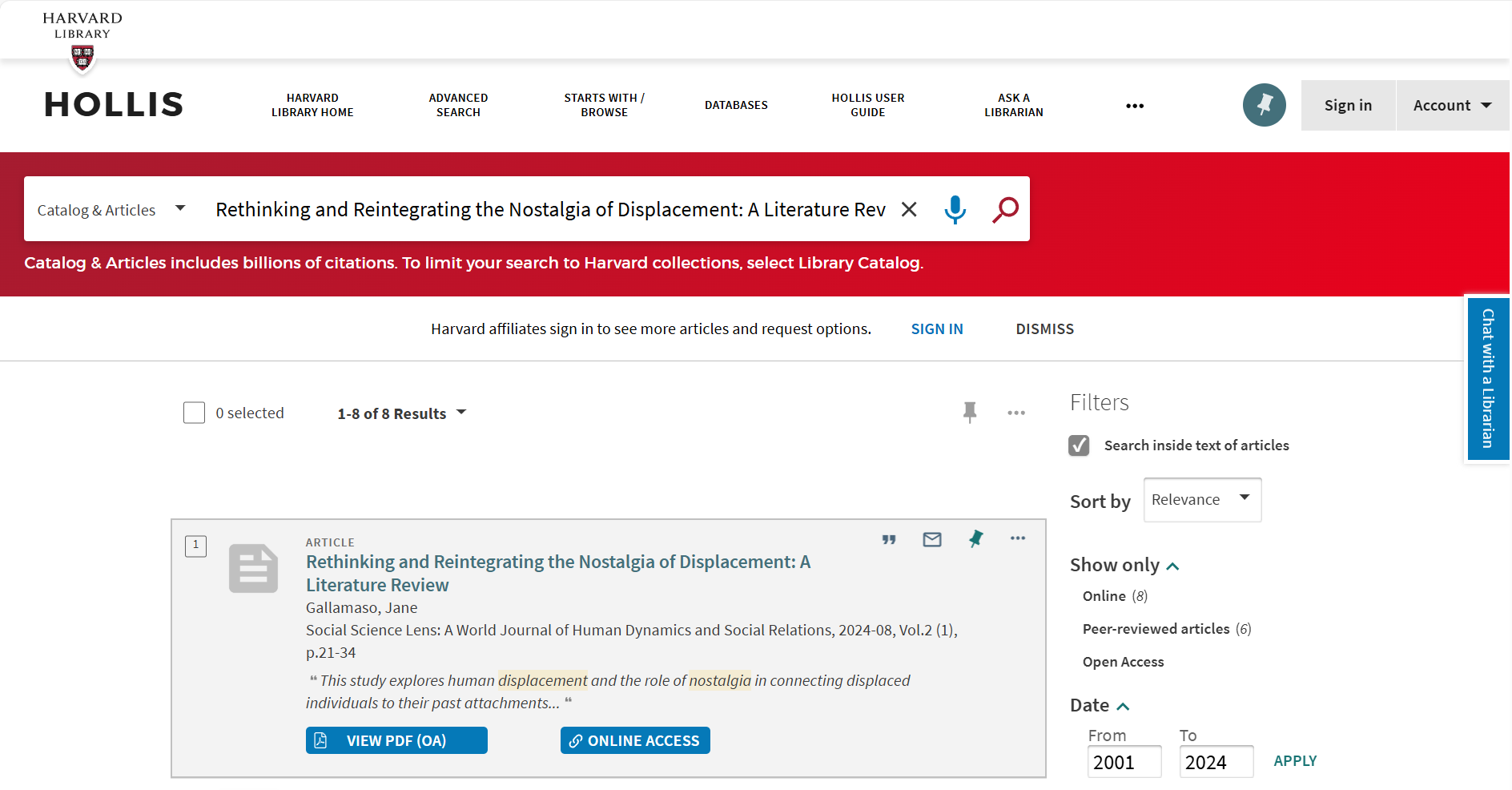
Task: Open Advanced Search
Action: coord(458,105)
